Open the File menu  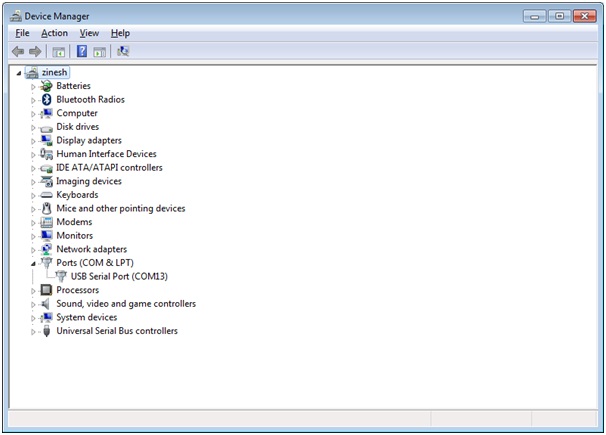click(22, 33)
